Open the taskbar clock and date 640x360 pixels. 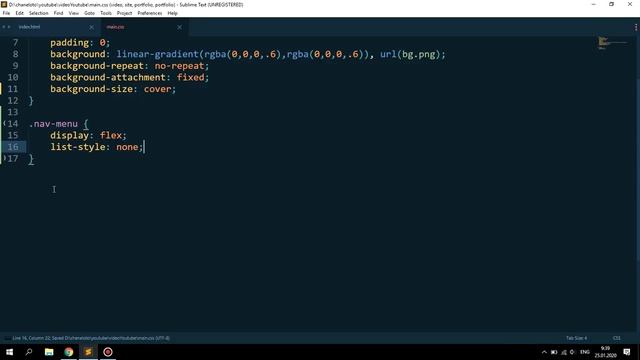[605, 352]
